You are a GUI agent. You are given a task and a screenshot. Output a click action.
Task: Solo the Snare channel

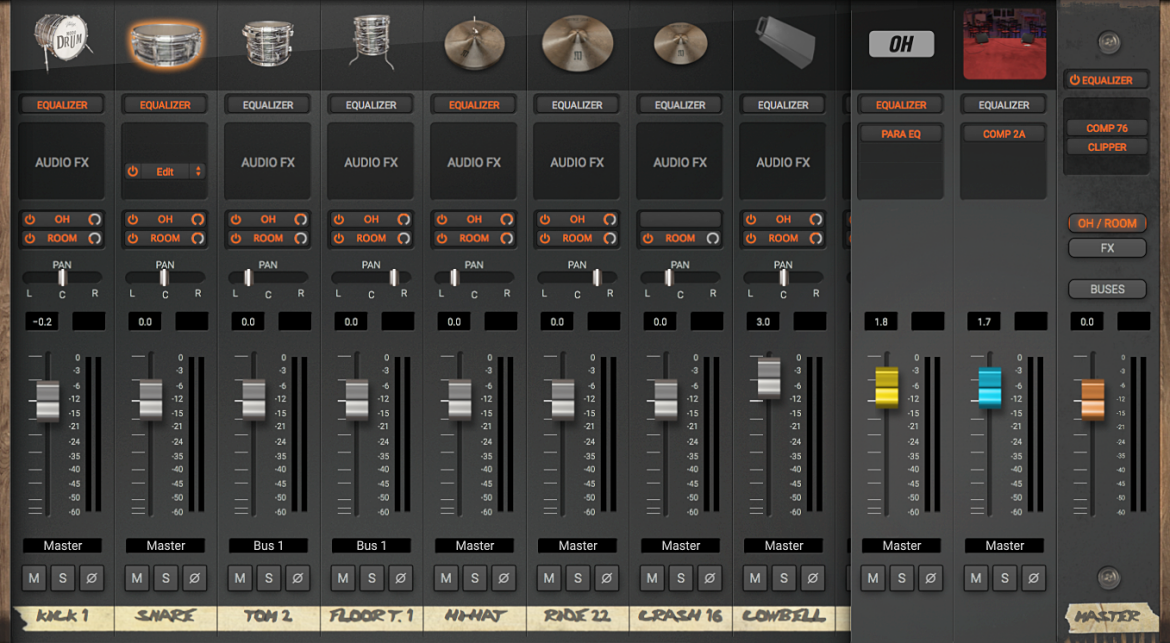coord(166,578)
